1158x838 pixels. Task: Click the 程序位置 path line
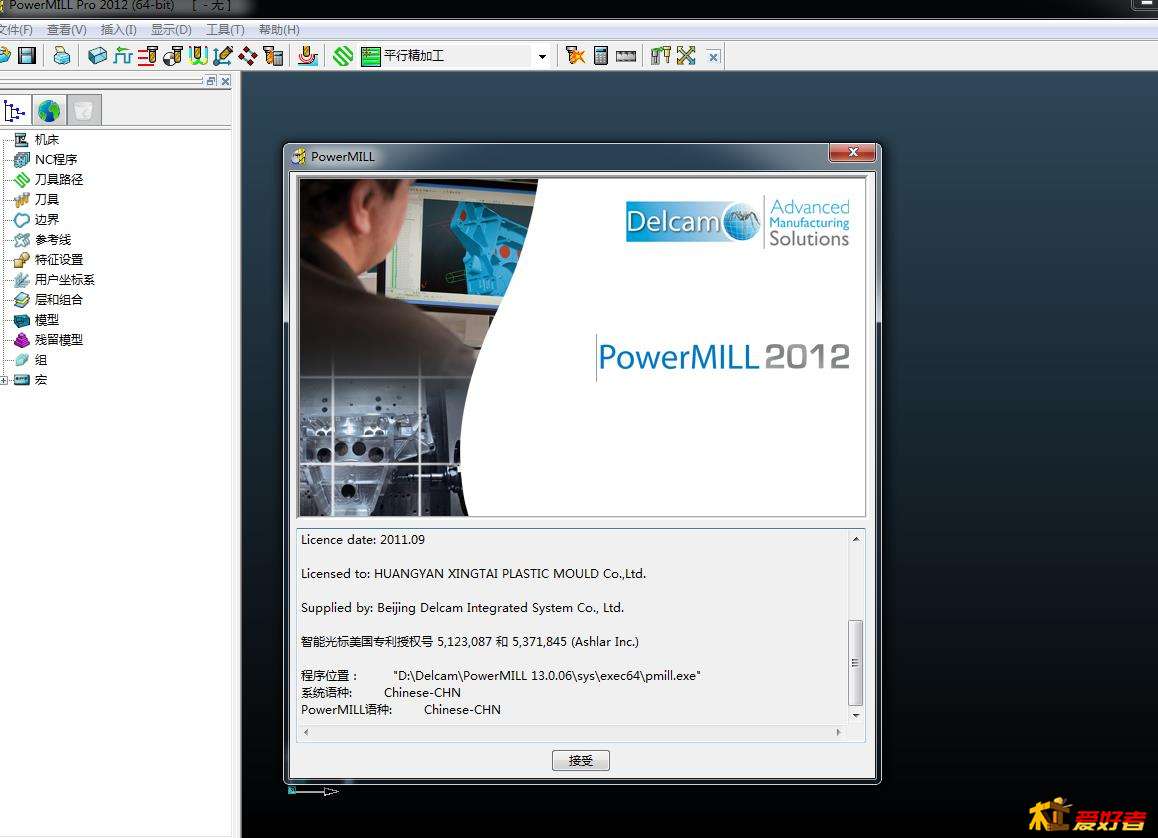[x=501, y=676]
